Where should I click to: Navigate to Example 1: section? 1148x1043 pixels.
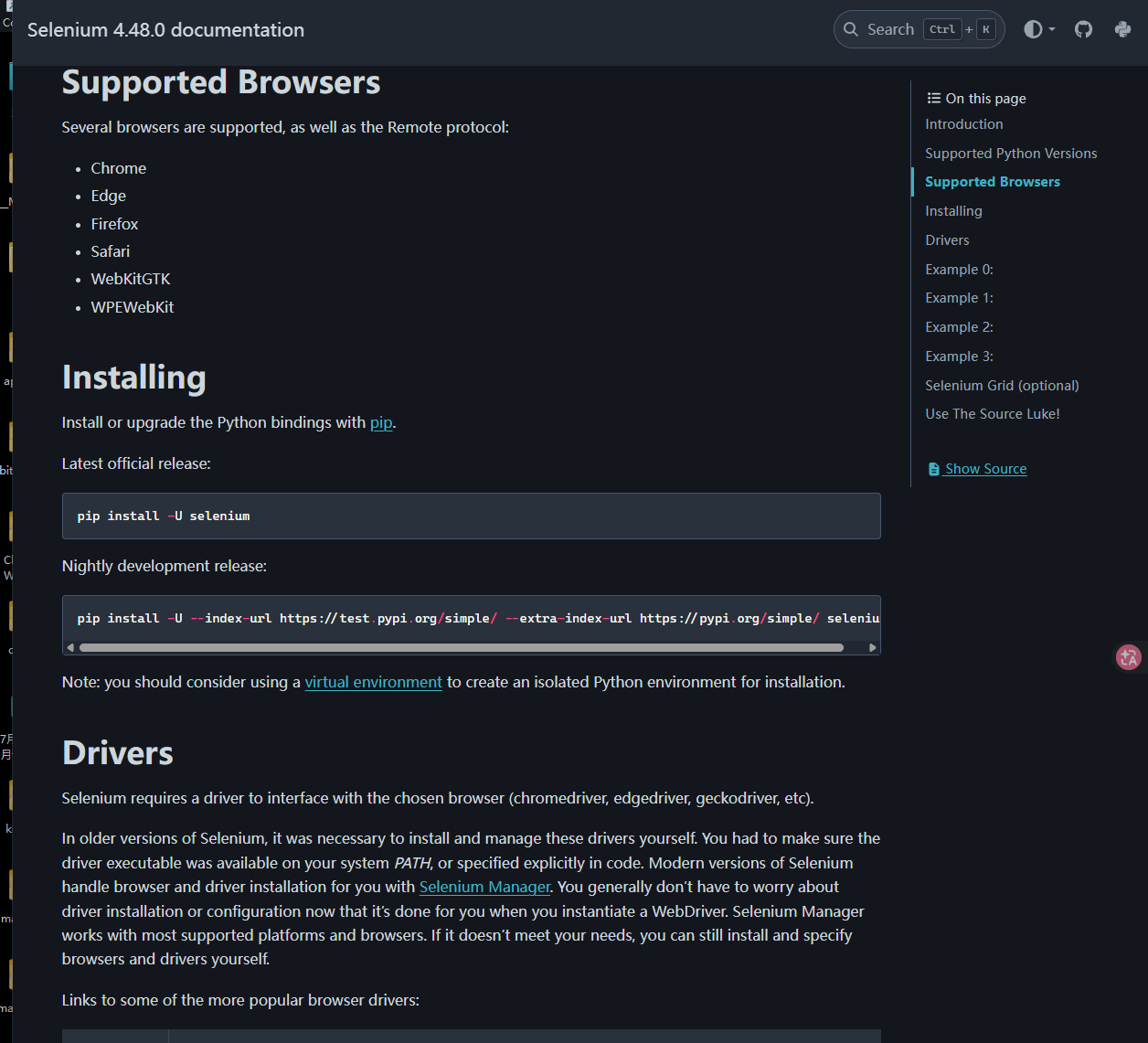[x=959, y=298]
